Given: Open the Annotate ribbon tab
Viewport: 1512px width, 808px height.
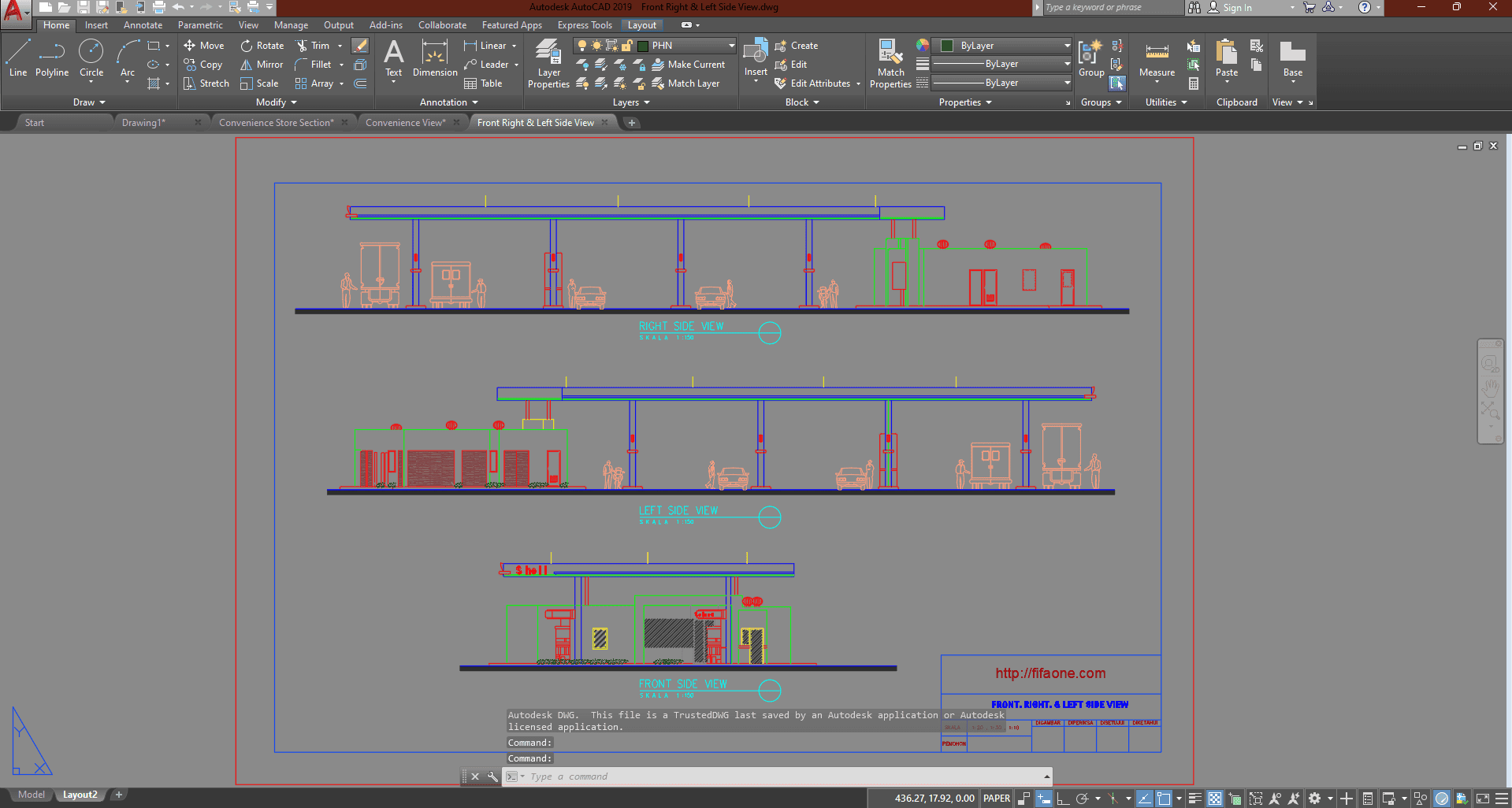Looking at the screenshot, I should [143, 25].
